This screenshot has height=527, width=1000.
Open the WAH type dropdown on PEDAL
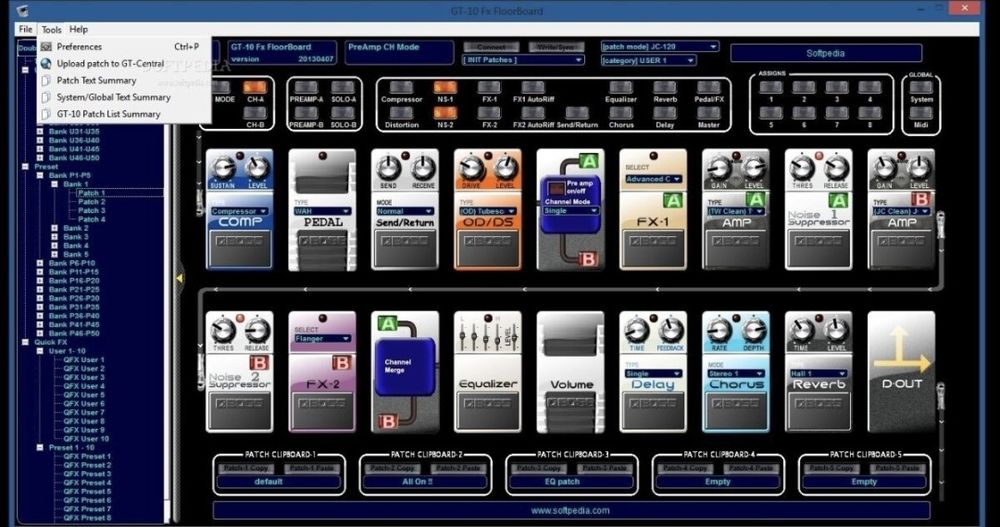322,211
